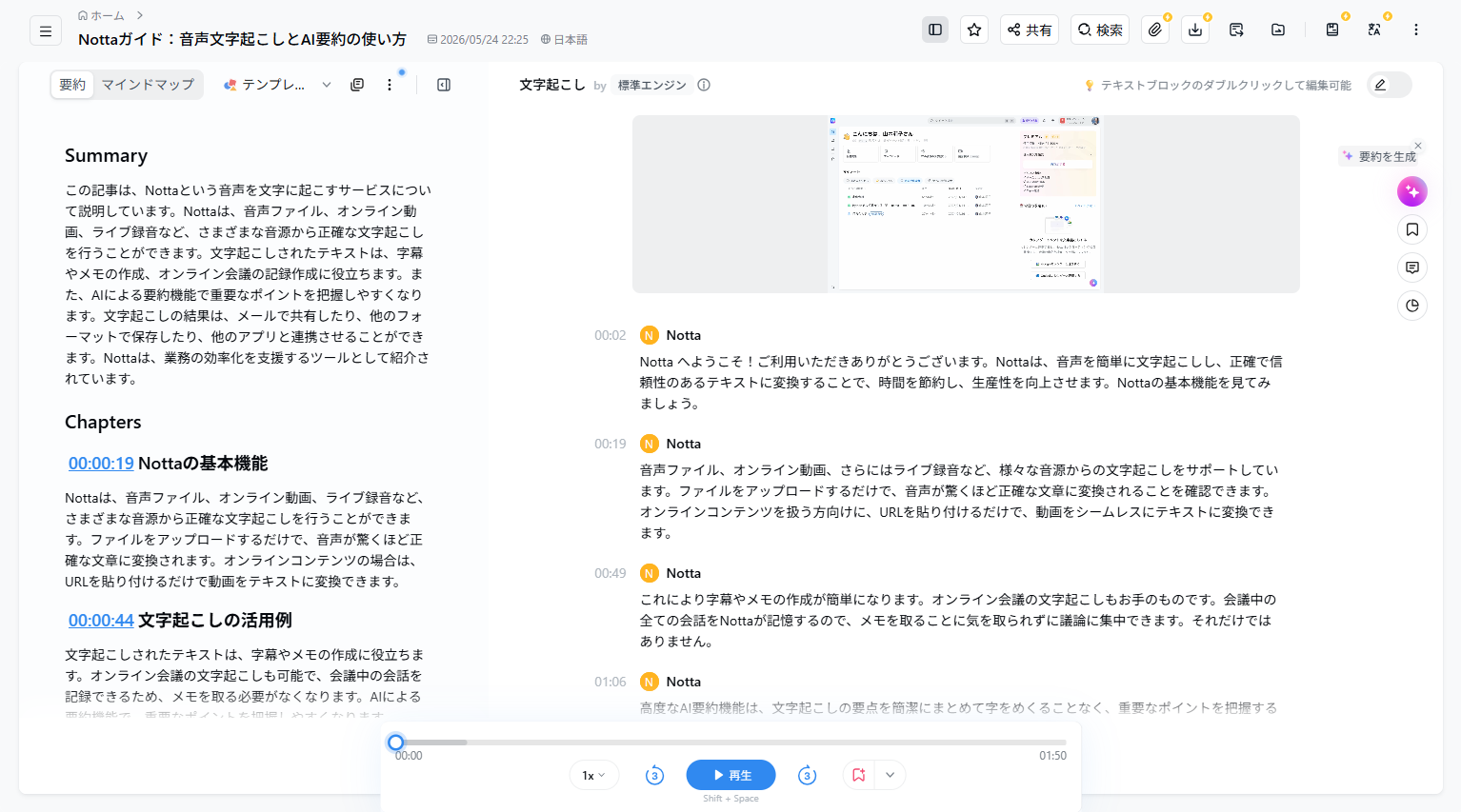Switch to the マインドマップ tab

(x=148, y=85)
